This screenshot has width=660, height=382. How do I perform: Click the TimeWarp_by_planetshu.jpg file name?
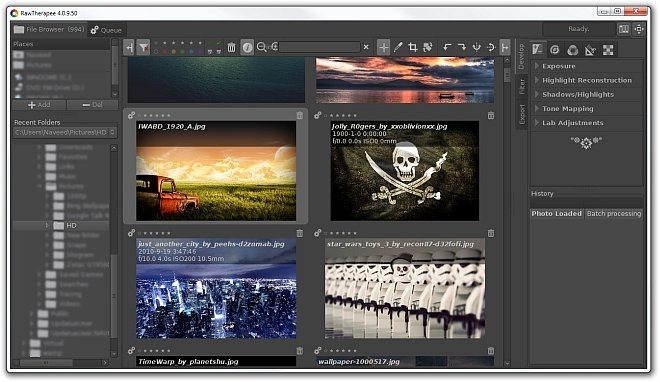188,362
